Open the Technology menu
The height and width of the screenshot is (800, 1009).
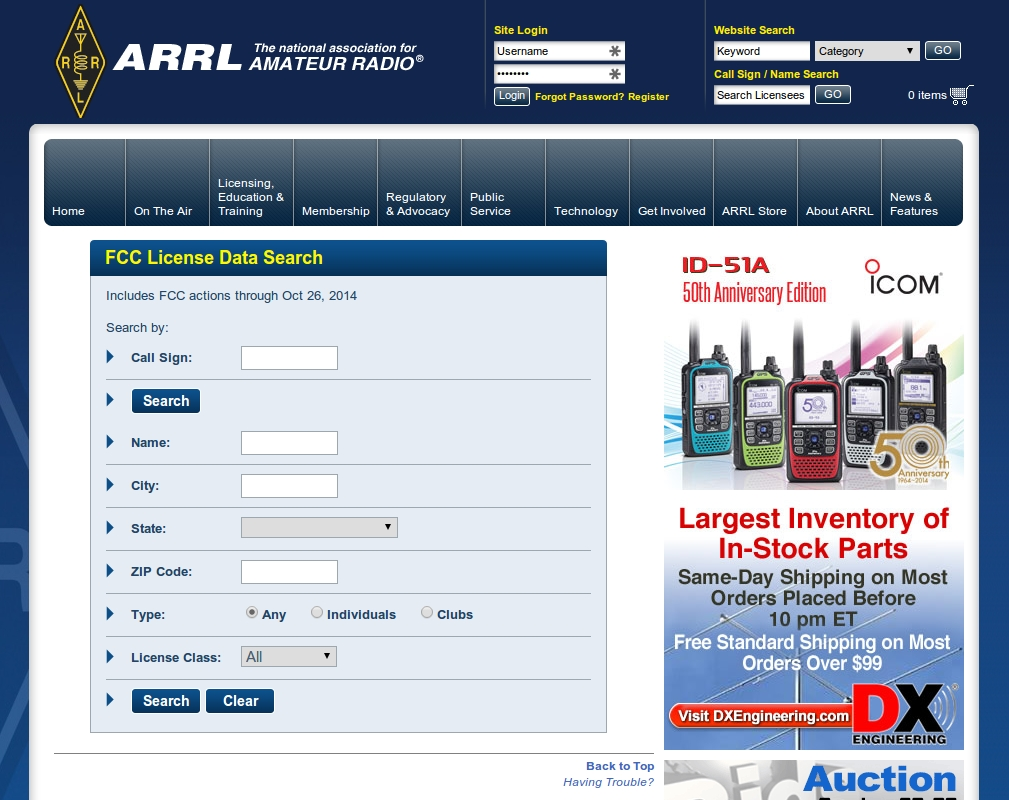click(x=588, y=183)
